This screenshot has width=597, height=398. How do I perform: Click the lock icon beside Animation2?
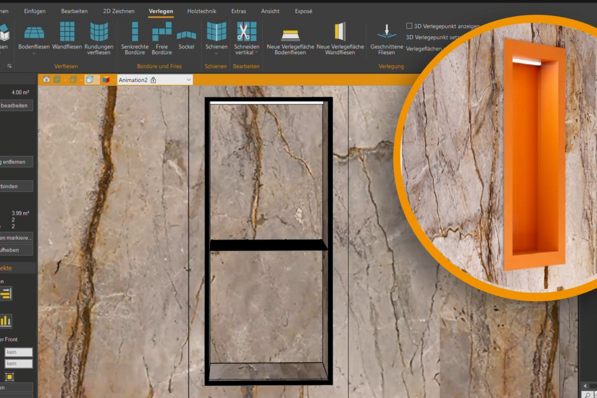(x=153, y=80)
